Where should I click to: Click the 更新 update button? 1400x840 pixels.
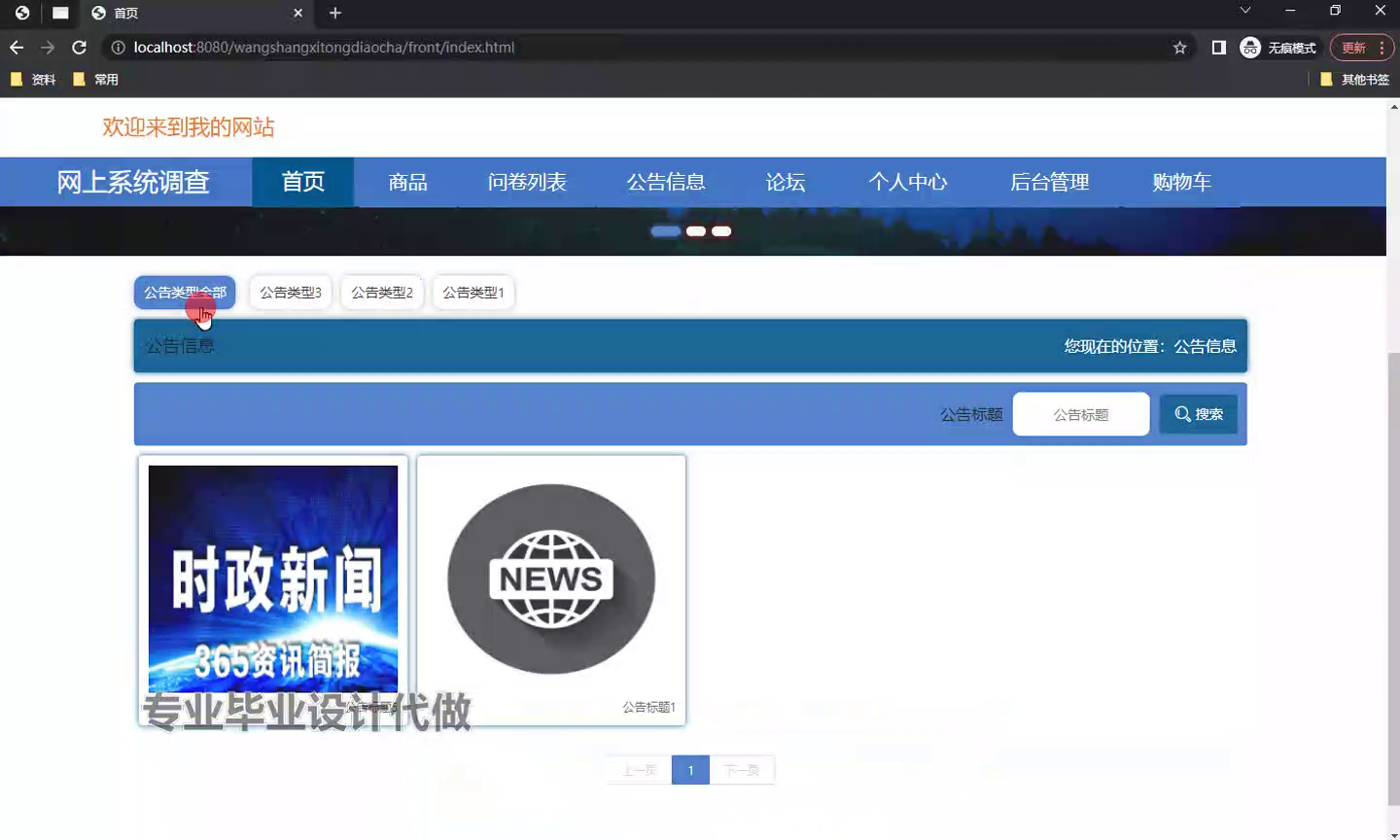click(x=1353, y=47)
